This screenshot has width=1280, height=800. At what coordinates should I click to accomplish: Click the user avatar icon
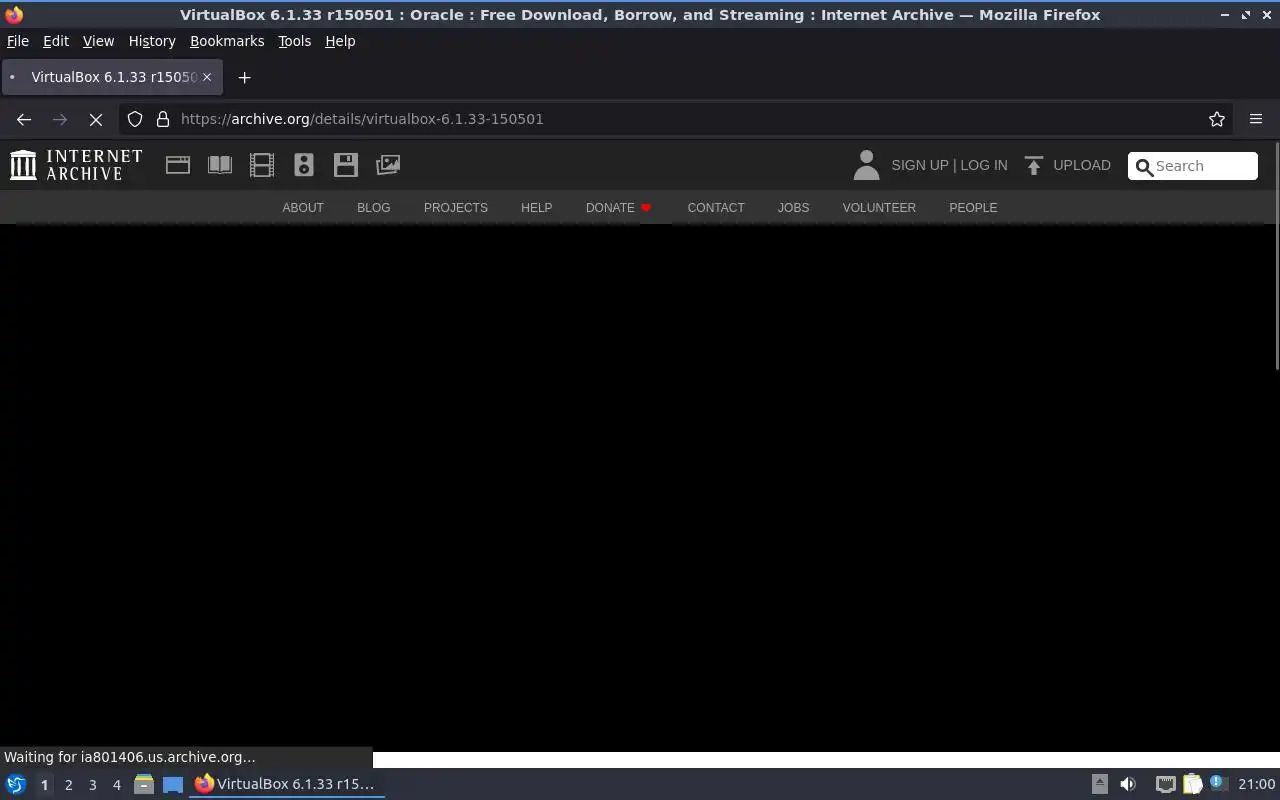tap(866, 165)
